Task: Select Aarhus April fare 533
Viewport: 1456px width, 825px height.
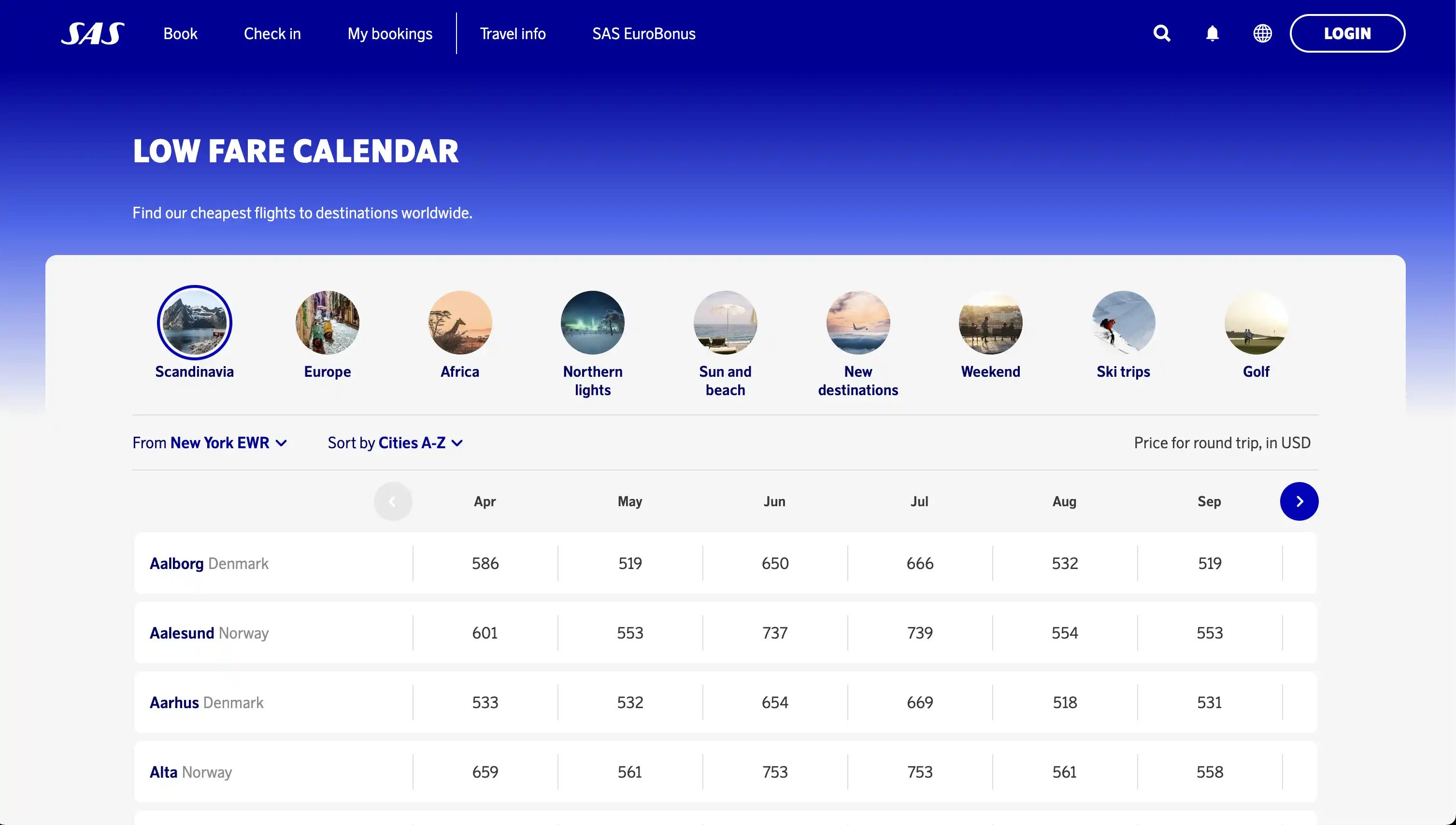Action: [485, 703]
